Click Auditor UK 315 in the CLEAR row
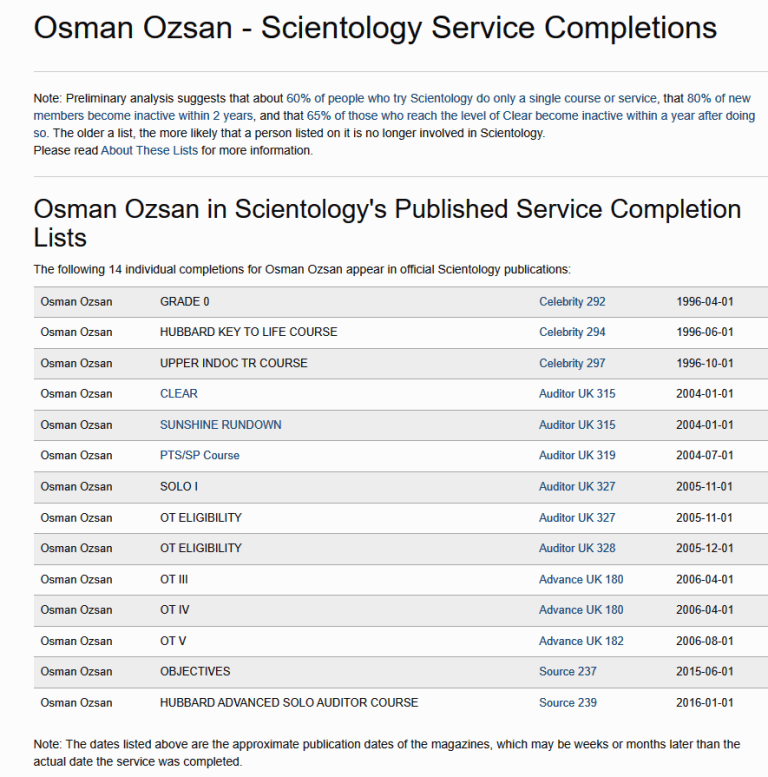The height and width of the screenshot is (777, 768). (x=577, y=394)
